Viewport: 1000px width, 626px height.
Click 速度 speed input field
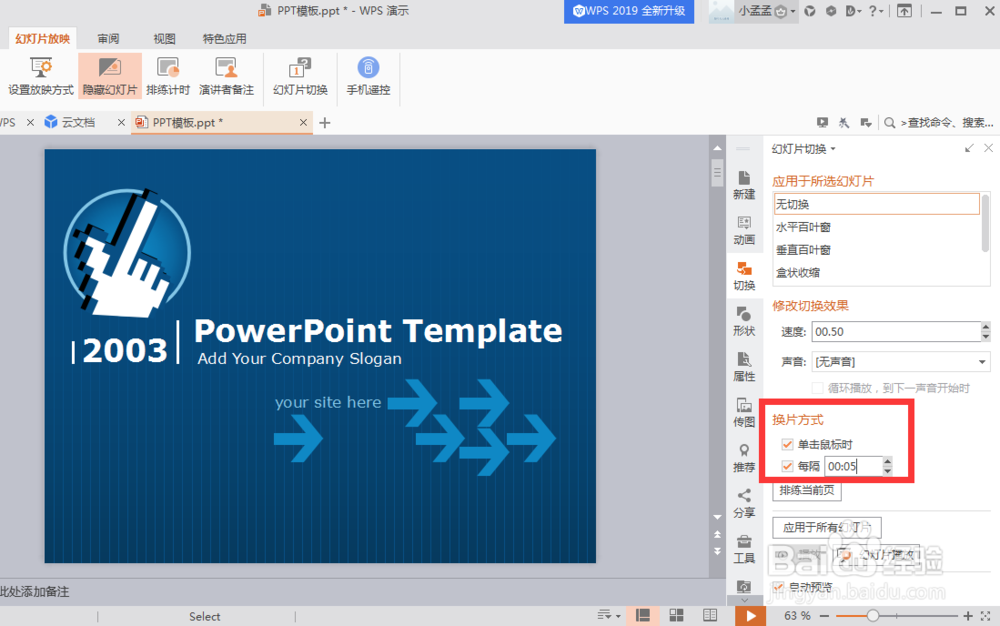point(896,331)
